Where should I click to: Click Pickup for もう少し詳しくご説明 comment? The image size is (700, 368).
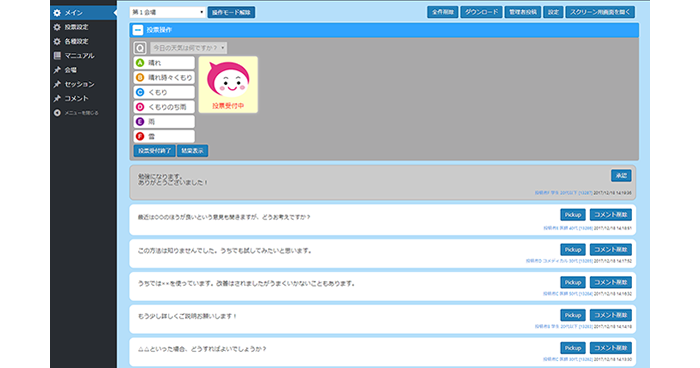click(x=573, y=315)
